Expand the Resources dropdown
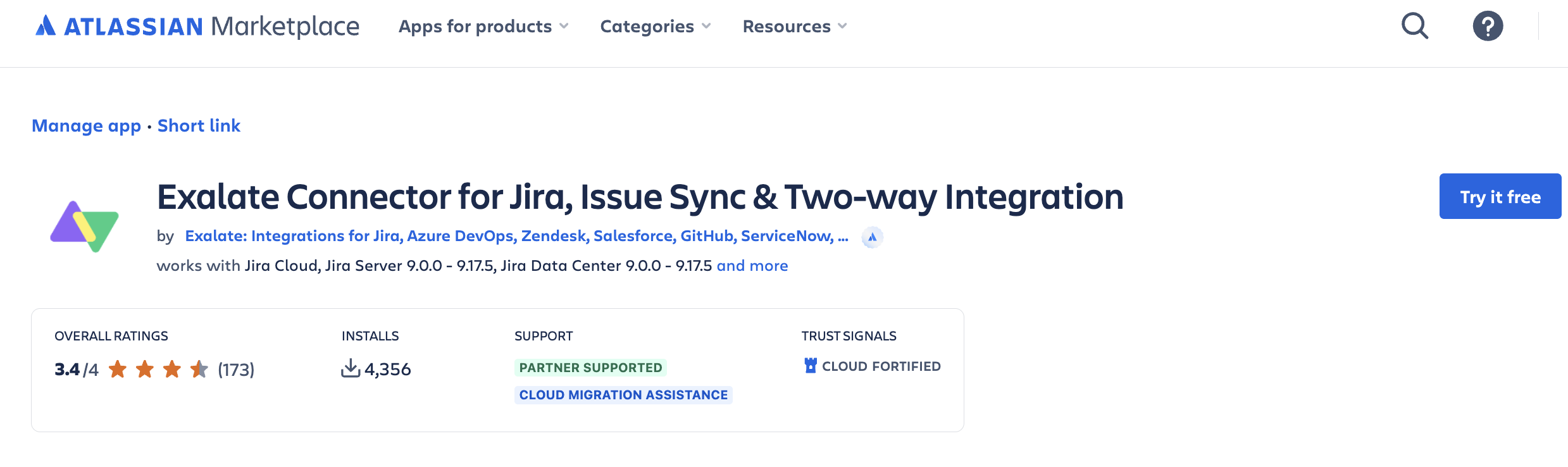Viewport: 1568px width, 467px height. click(x=795, y=27)
